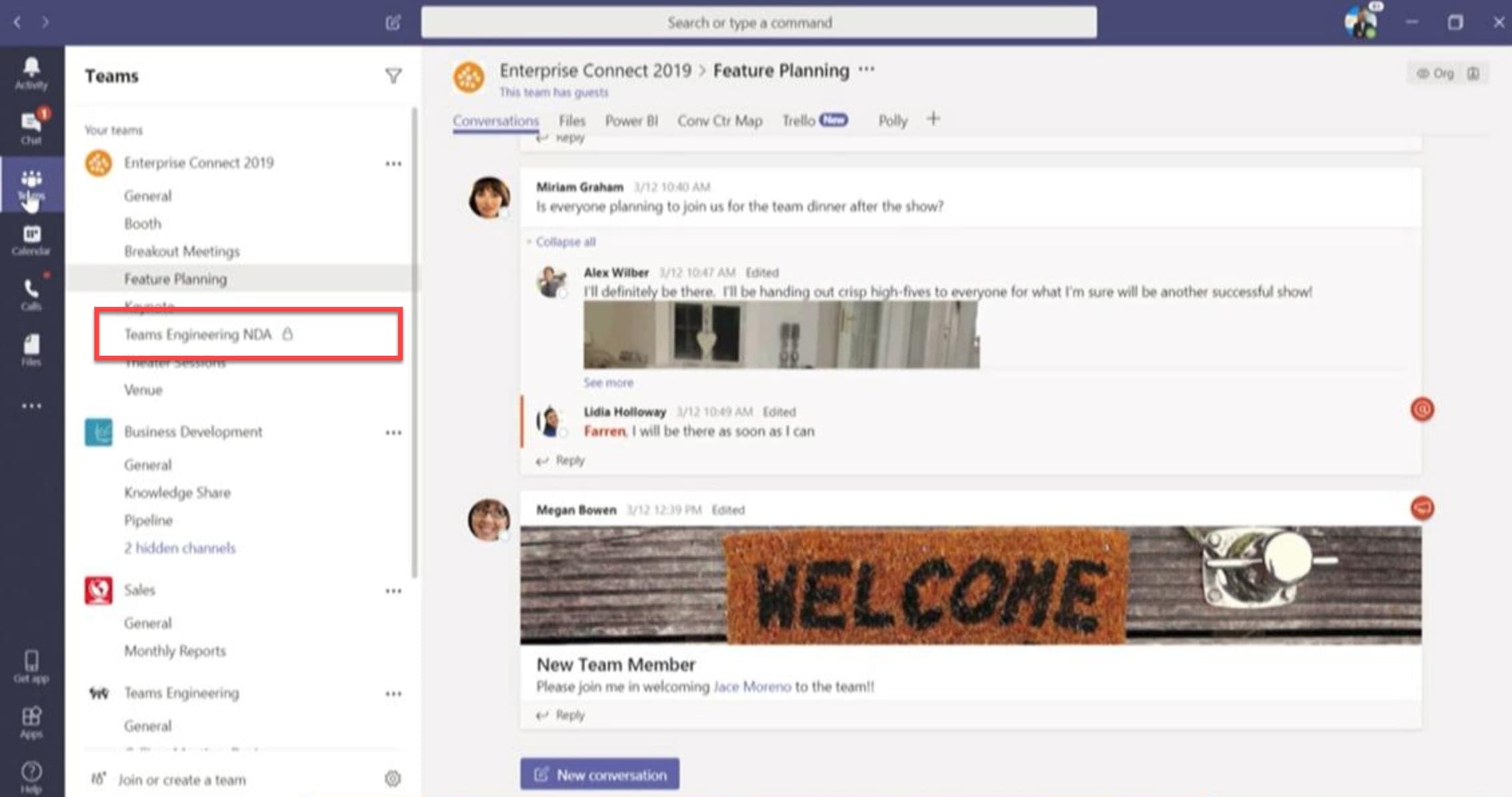Image resolution: width=1512 pixels, height=797 pixels.
Task: Click the Org button
Action: (1436, 74)
